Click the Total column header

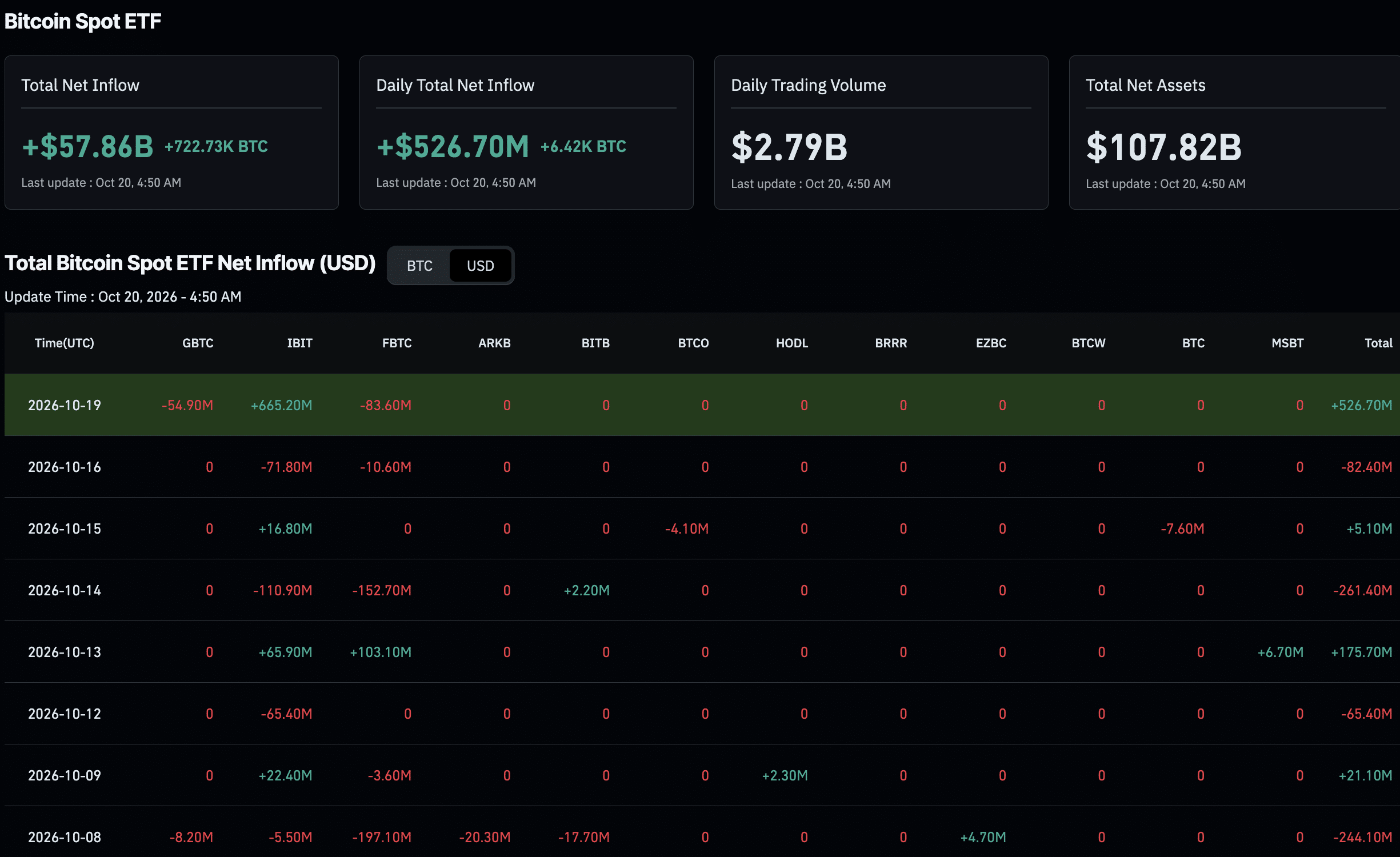pos(1378,343)
